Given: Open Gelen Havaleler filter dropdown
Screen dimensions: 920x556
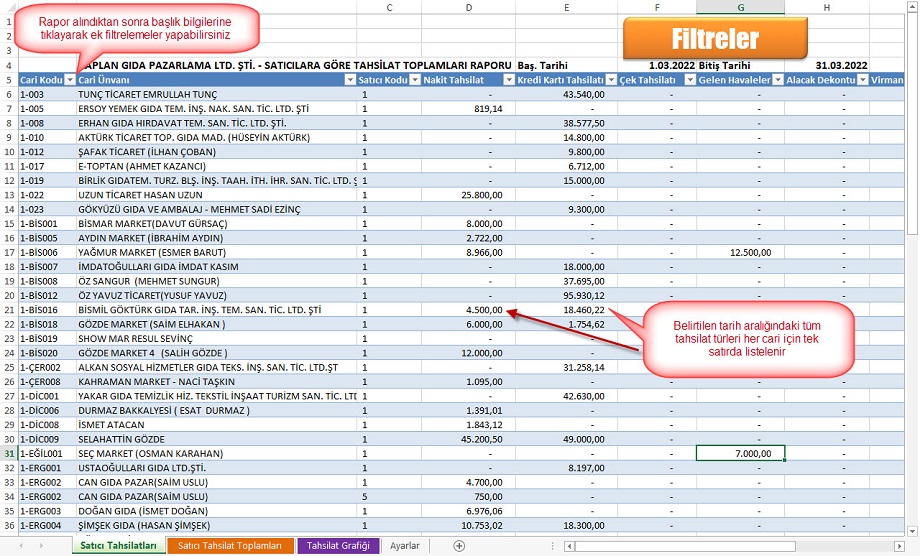Looking at the screenshot, I should (778, 80).
